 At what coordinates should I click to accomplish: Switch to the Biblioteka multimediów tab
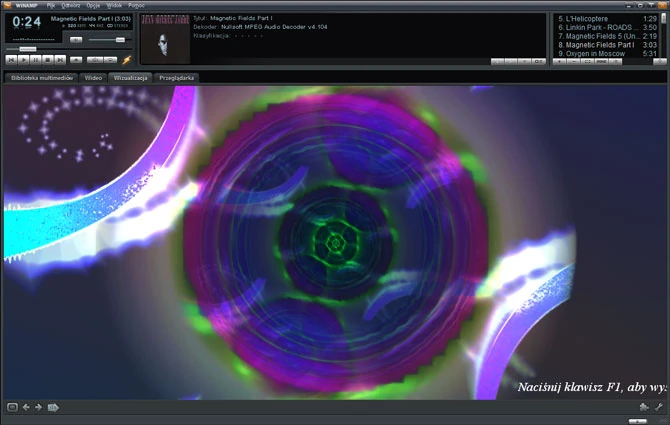click(x=41, y=78)
